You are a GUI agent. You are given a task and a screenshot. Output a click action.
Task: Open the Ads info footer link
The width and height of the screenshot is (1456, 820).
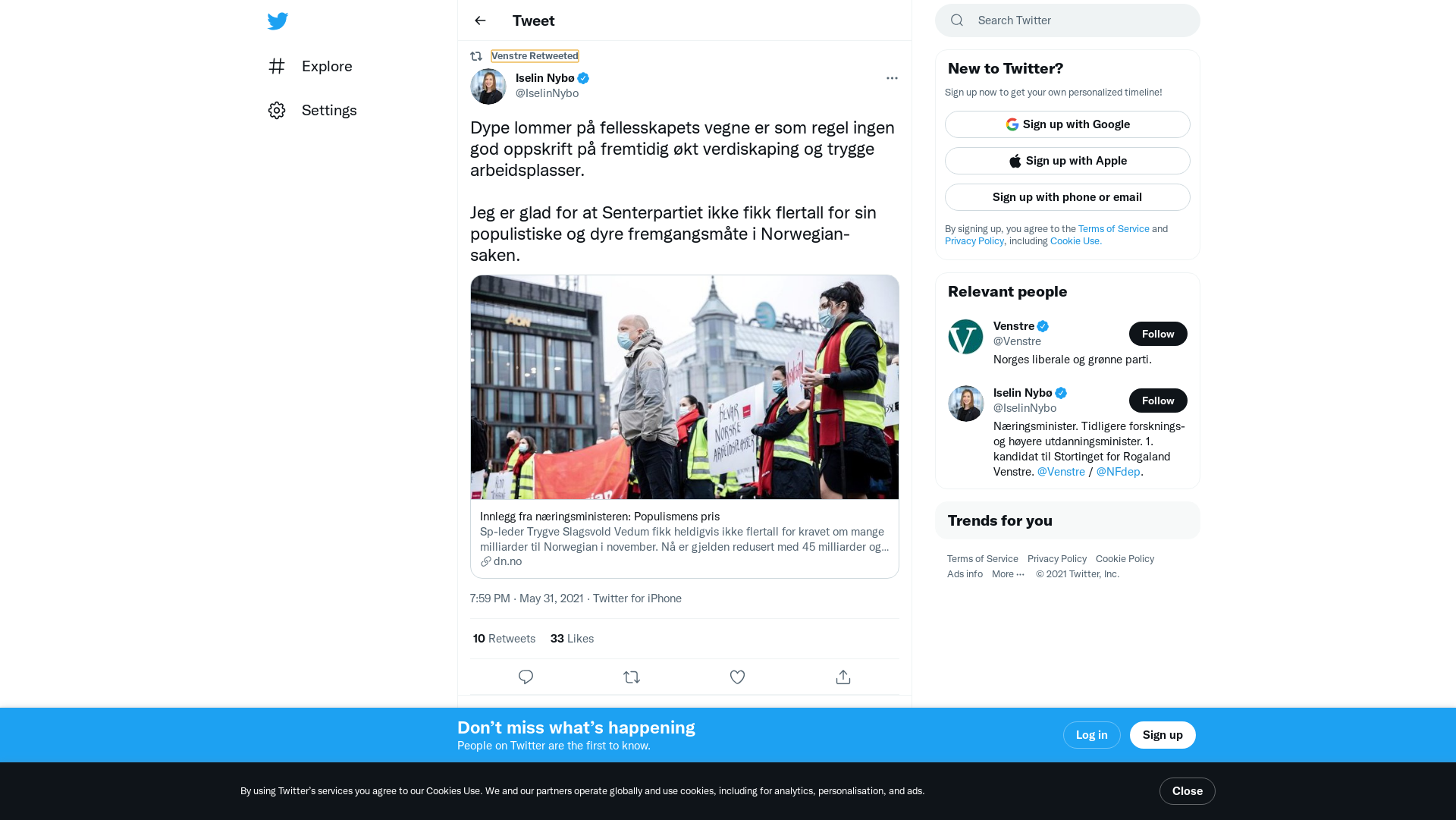click(965, 574)
